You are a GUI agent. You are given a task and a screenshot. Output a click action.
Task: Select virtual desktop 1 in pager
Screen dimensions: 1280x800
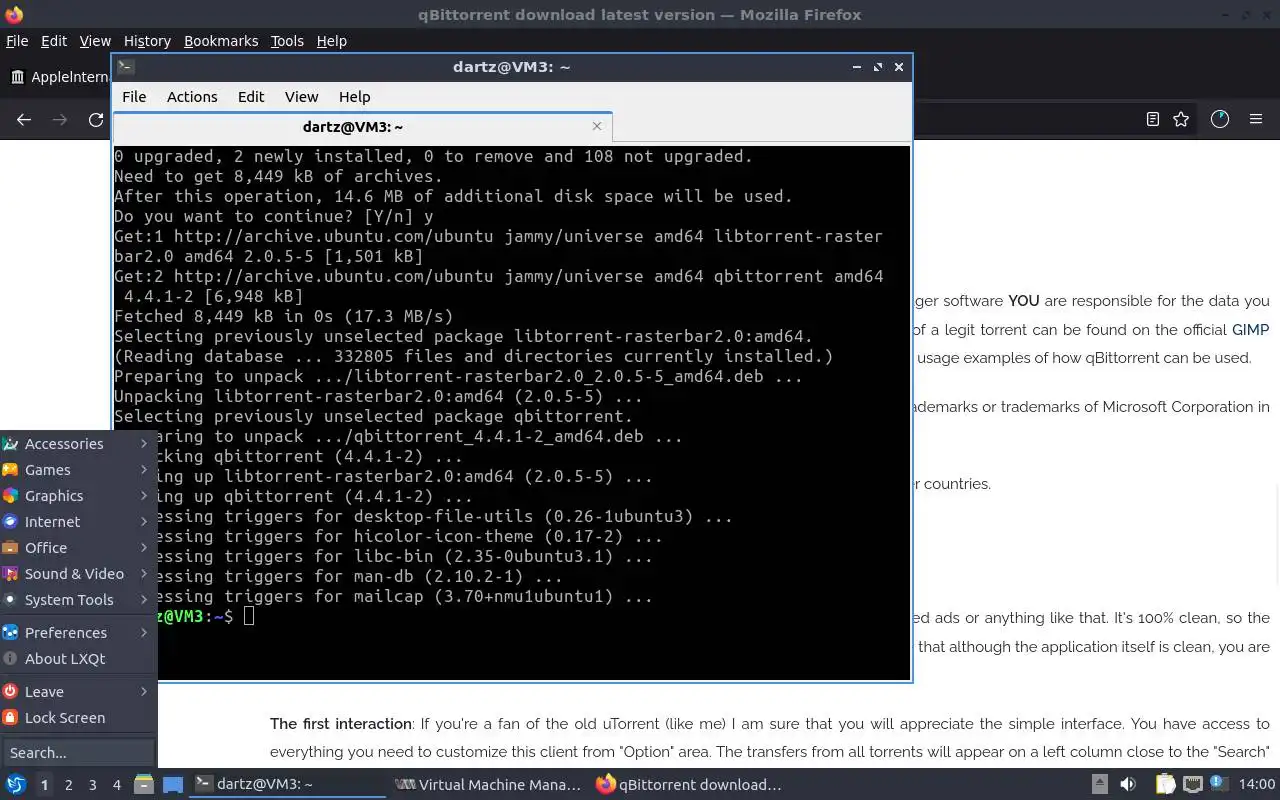tap(44, 785)
